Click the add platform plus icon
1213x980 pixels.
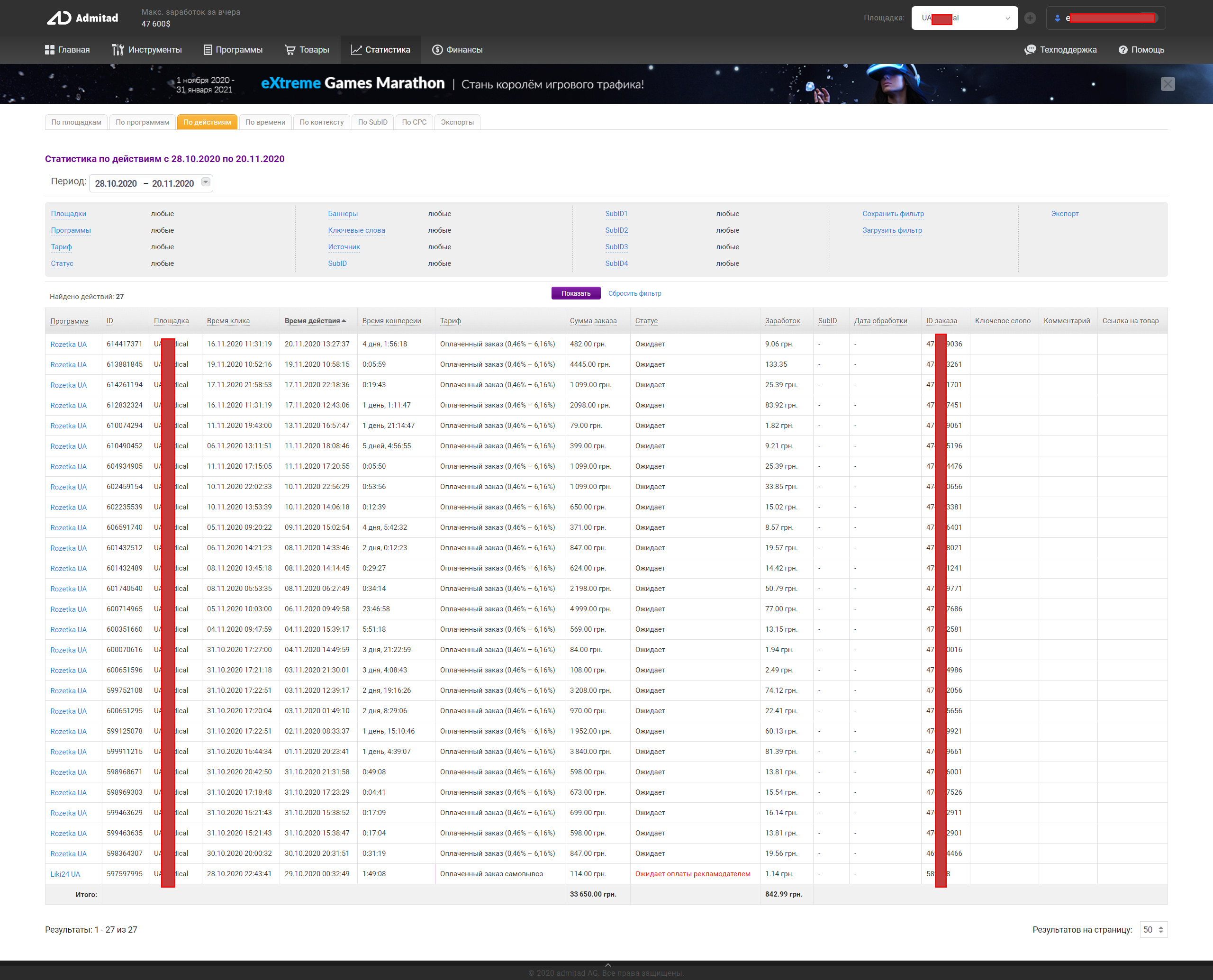[1030, 18]
